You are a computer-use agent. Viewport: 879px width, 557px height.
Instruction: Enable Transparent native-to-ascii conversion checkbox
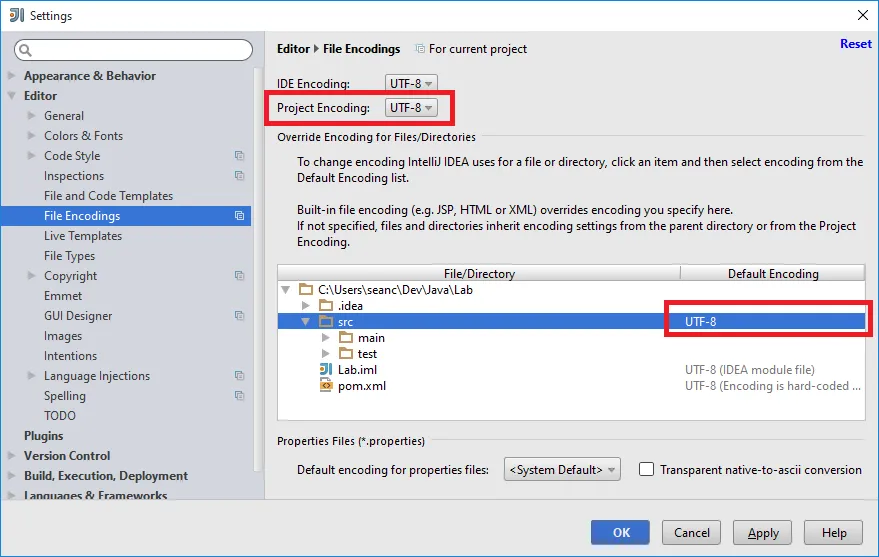point(646,470)
